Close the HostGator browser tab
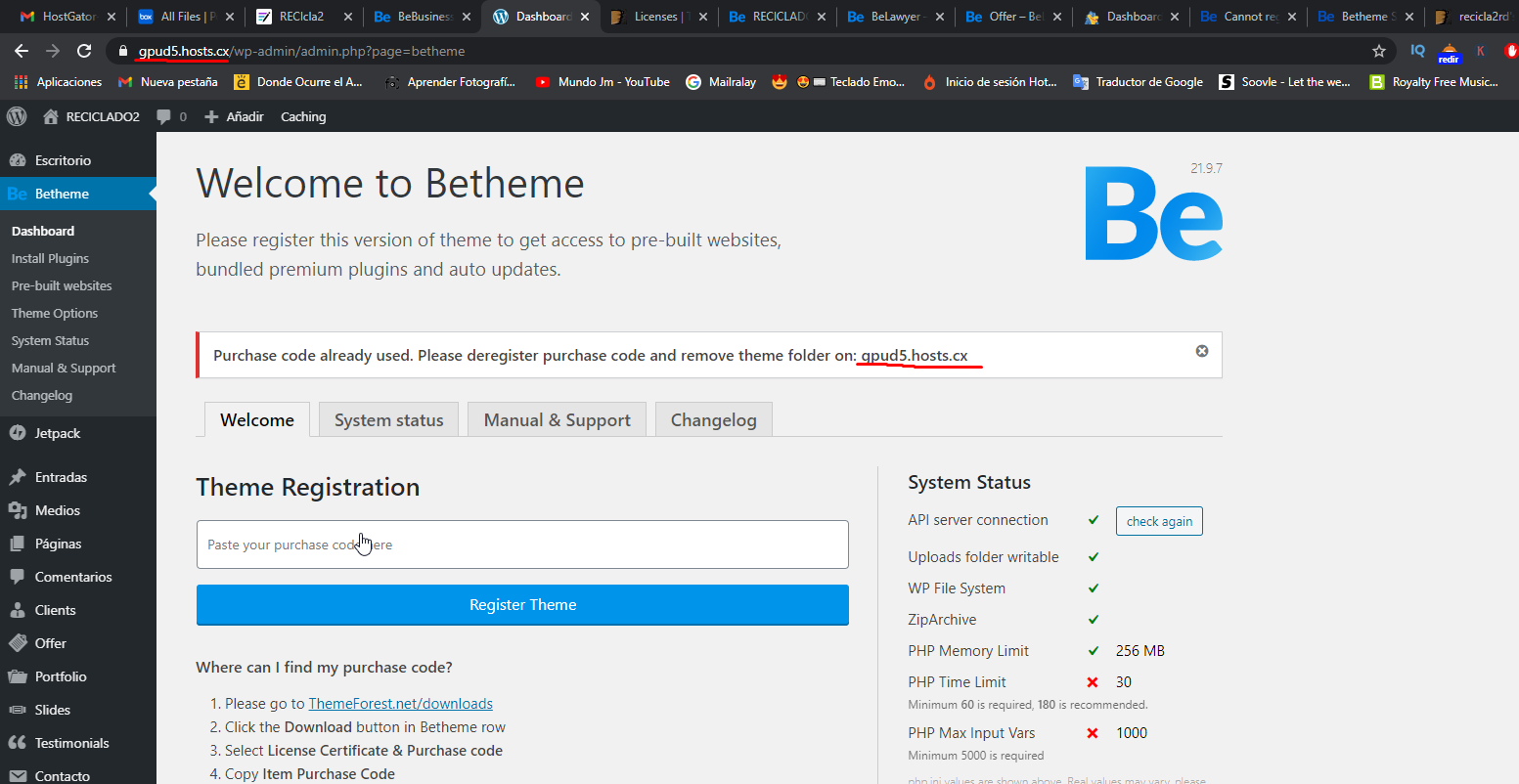Image resolution: width=1519 pixels, height=784 pixels. click(x=112, y=17)
